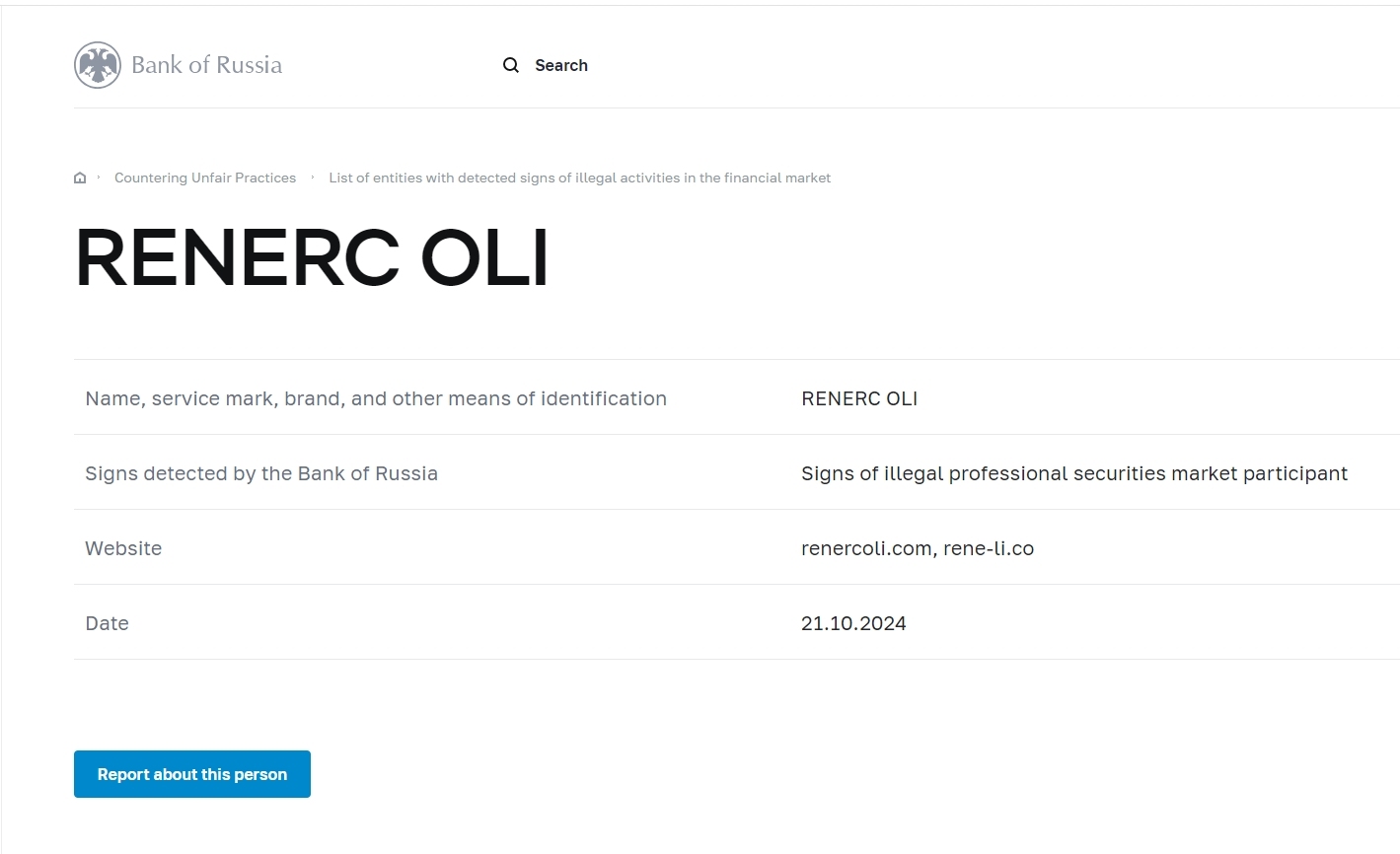Click the breadcrumb separator after the home icon
This screenshot has height=854, width=1400.
coord(99,178)
